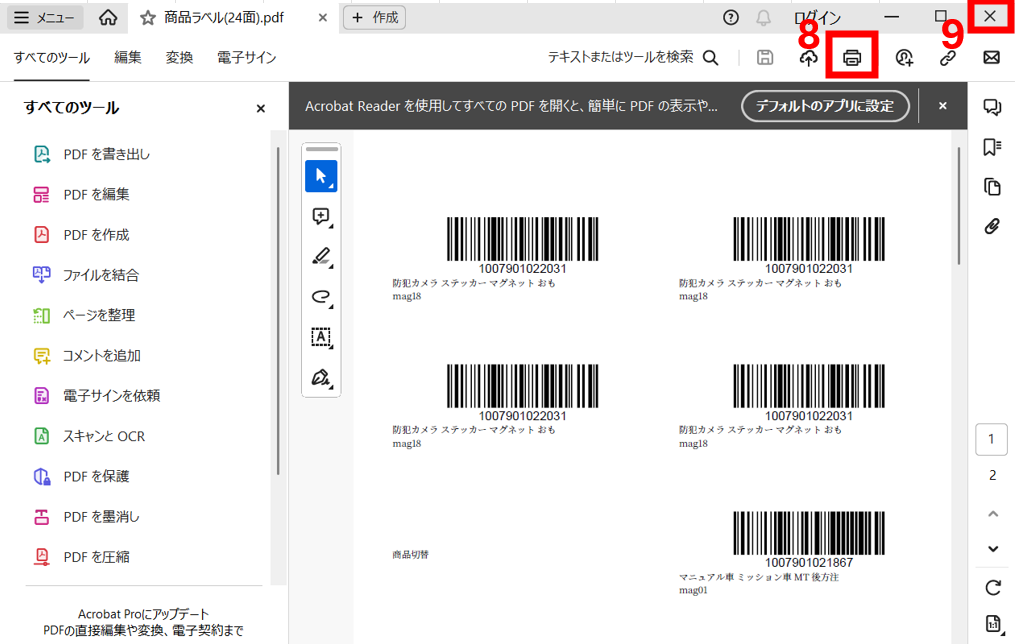This screenshot has width=1015, height=644.
Task: Click the 1007901021867 barcode number
Action: coord(809,562)
